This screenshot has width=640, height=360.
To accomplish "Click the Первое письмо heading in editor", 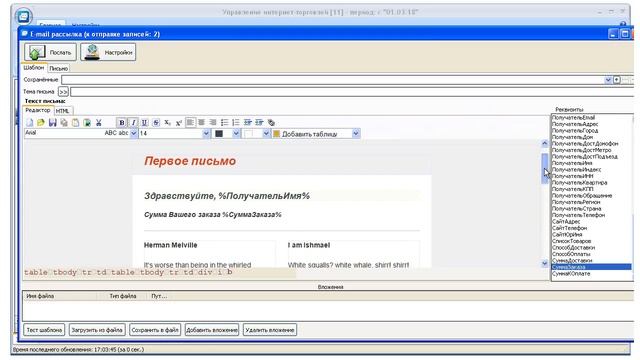I will coord(190,161).
